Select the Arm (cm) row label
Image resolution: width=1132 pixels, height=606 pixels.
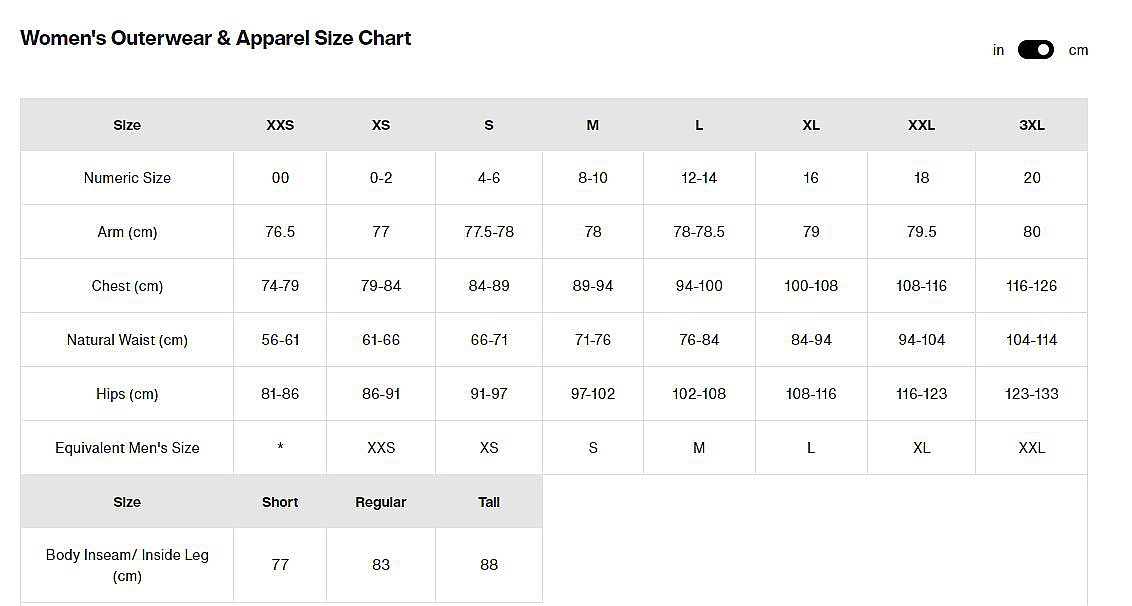tap(127, 232)
